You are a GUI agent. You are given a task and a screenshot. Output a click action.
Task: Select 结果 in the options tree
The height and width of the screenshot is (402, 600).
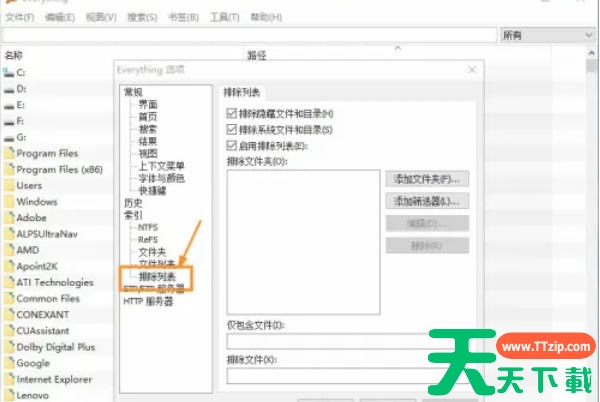(x=148, y=141)
